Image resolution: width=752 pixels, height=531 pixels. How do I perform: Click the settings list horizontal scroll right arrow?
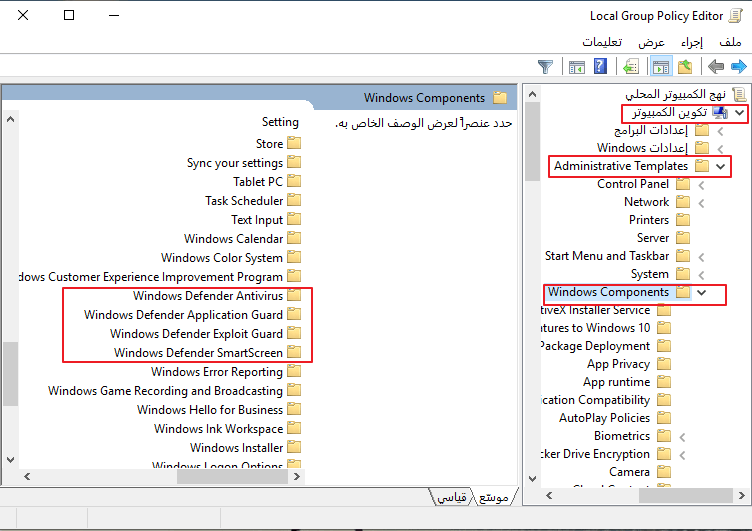tap(296, 476)
